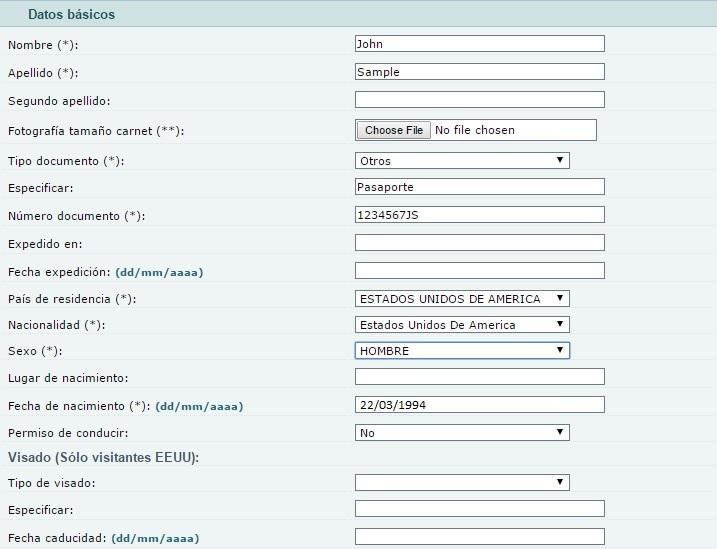Click the Especificar field containing Pasaporte

[x=480, y=187]
